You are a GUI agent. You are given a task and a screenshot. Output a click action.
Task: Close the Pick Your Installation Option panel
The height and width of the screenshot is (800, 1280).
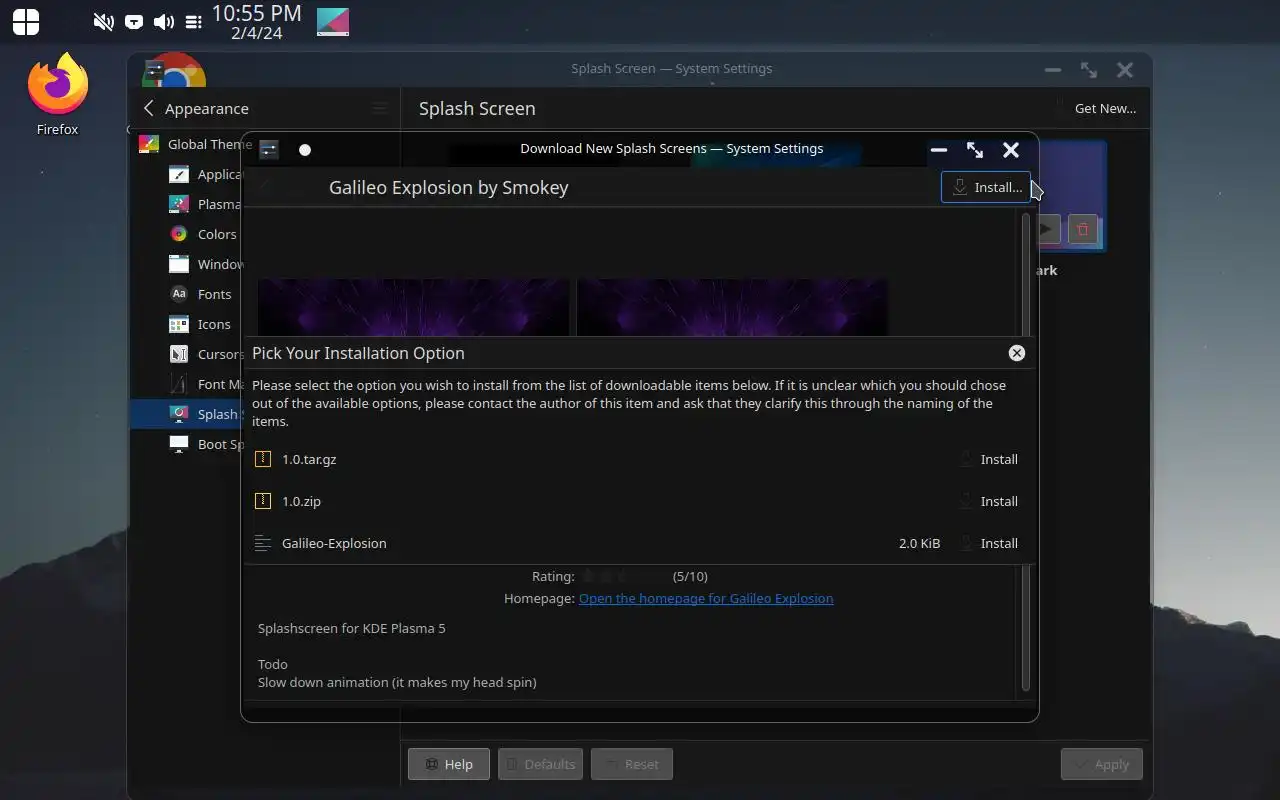point(1017,353)
